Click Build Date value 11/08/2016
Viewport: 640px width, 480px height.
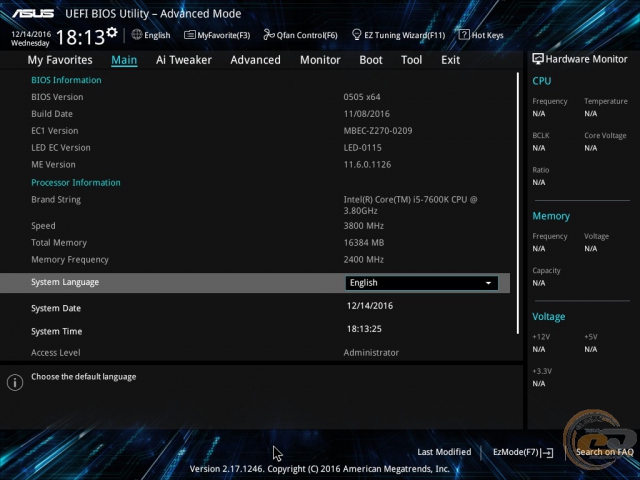[x=367, y=114]
